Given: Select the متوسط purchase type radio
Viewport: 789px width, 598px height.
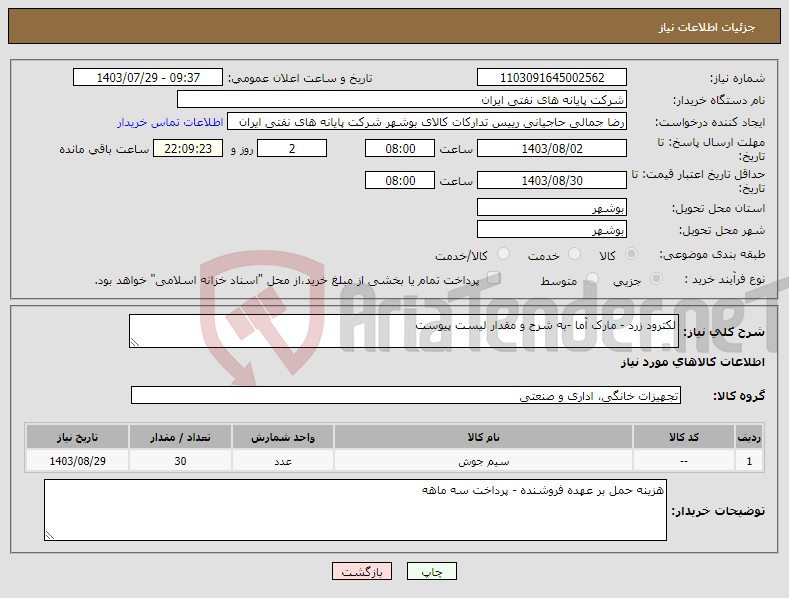Looking at the screenshot, I should coord(592,279).
